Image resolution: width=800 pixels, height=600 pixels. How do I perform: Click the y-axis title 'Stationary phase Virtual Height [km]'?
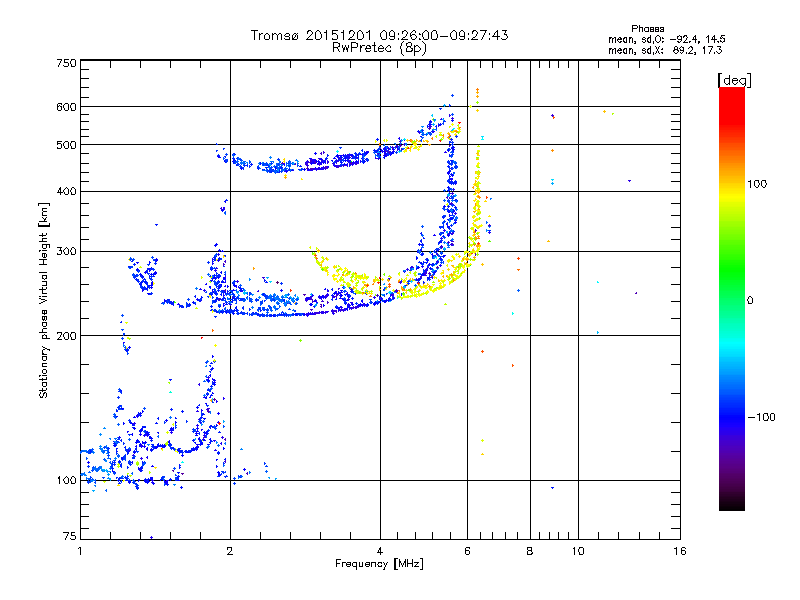coord(44,300)
